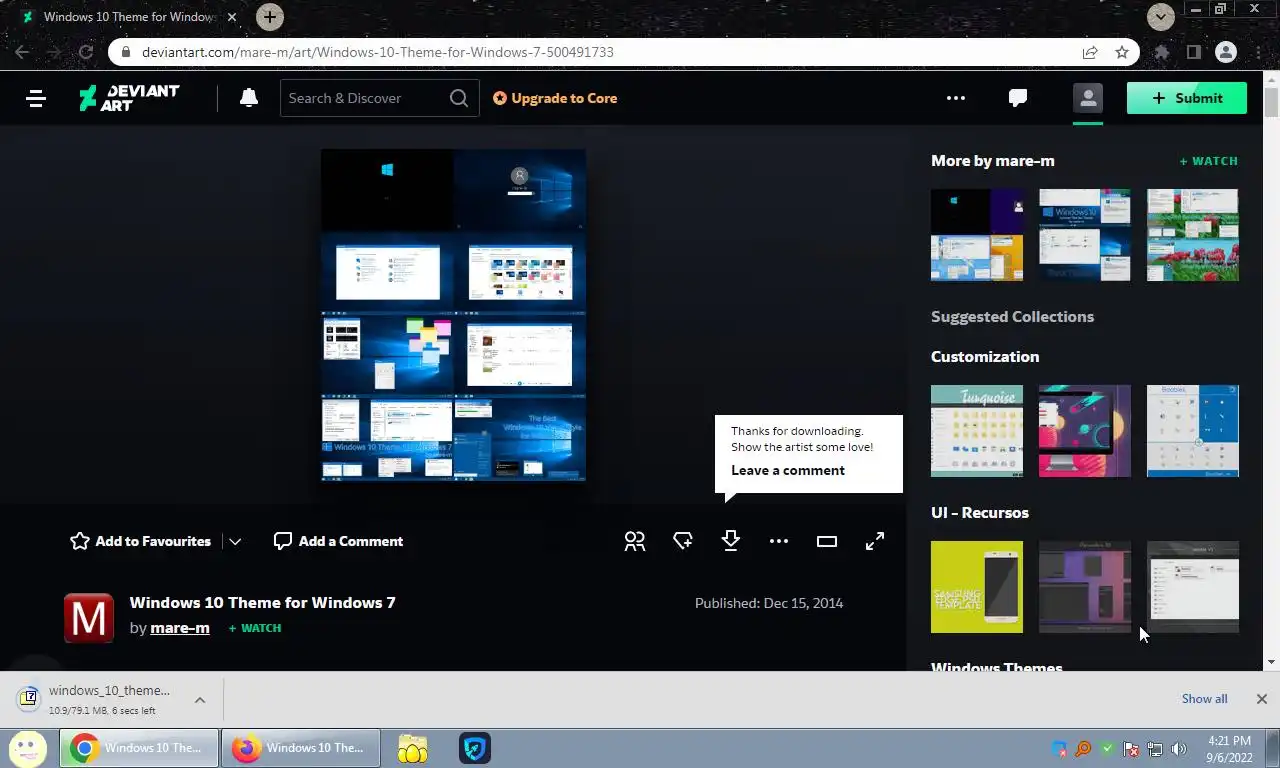The height and width of the screenshot is (768, 1280).
Task: Reload the page in Chrome
Action: 86,52
